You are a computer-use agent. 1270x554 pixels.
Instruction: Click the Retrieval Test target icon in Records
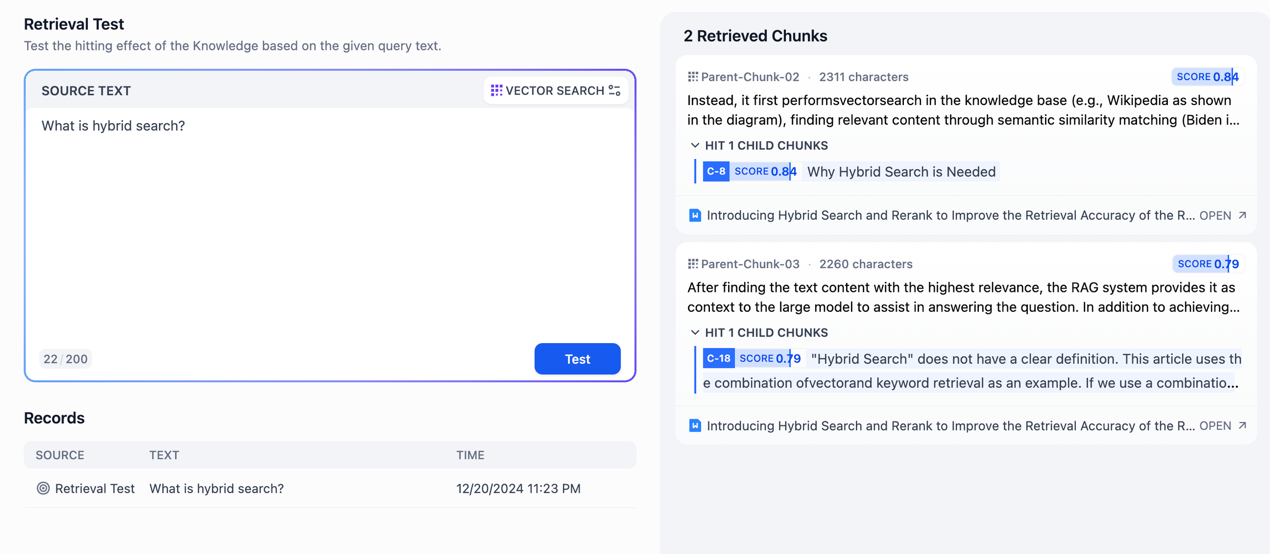43,489
